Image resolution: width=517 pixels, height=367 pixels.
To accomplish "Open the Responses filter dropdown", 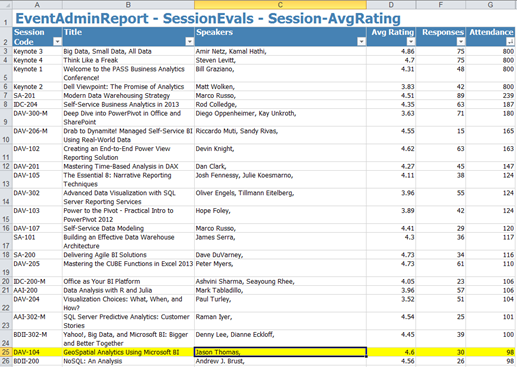I will [x=460, y=41].
